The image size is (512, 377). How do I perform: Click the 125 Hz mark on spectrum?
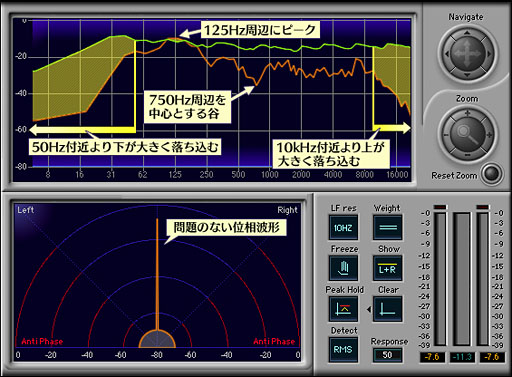pyautogui.click(x=175, y=174)
